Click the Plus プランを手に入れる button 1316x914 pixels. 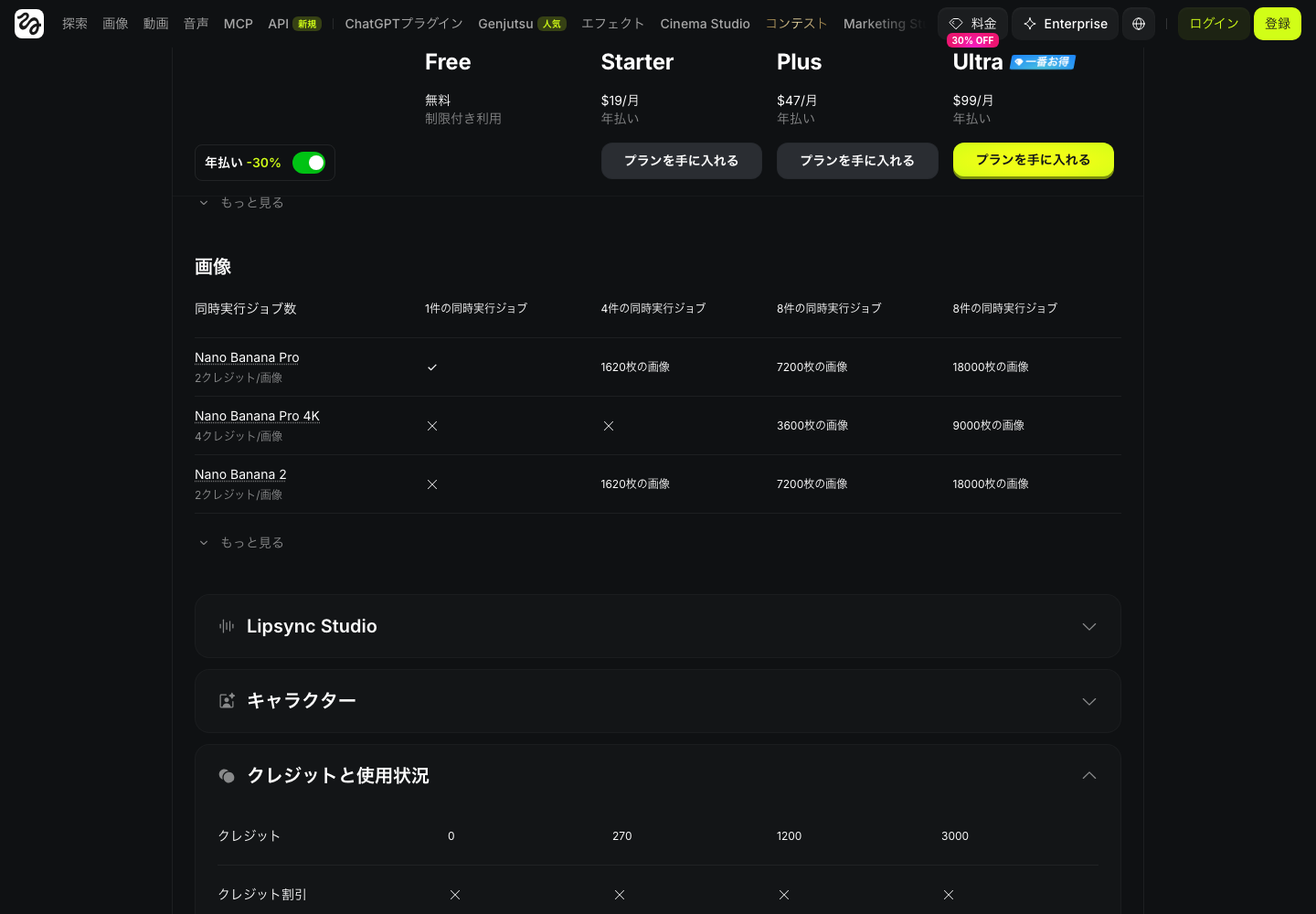pos(857,161)
